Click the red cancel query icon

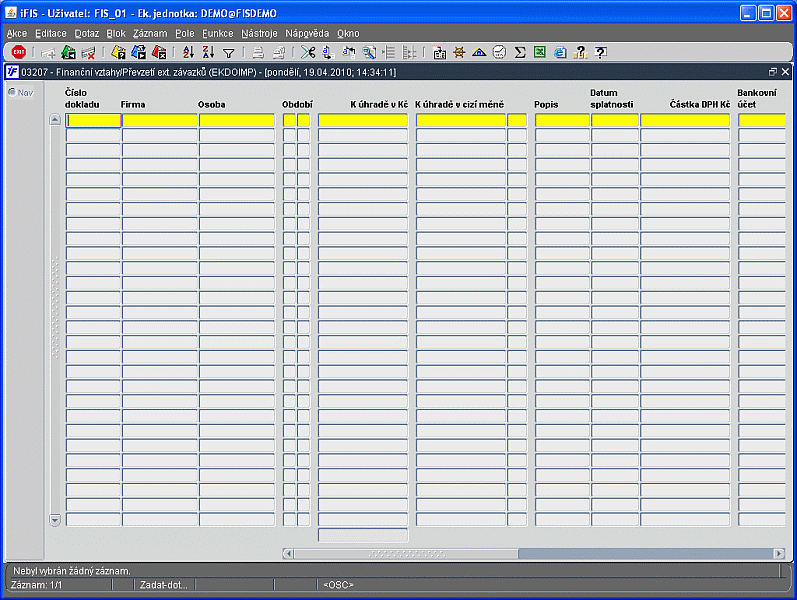159,52
